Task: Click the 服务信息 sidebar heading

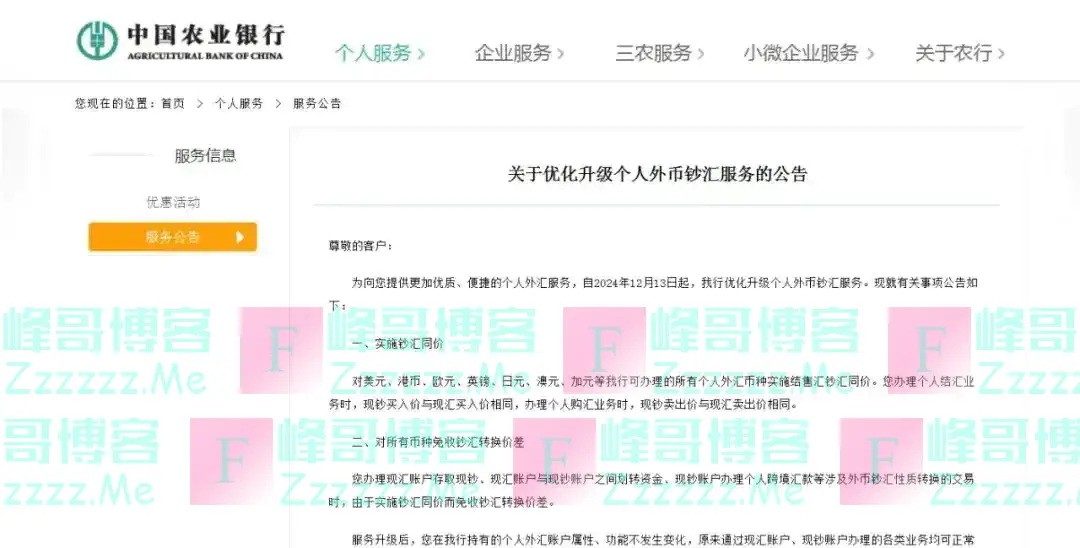Action: [x=205, y=156]
